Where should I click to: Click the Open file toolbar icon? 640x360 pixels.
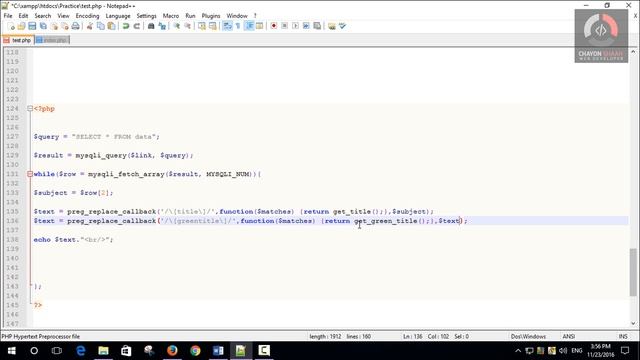(x=21, y=26)
